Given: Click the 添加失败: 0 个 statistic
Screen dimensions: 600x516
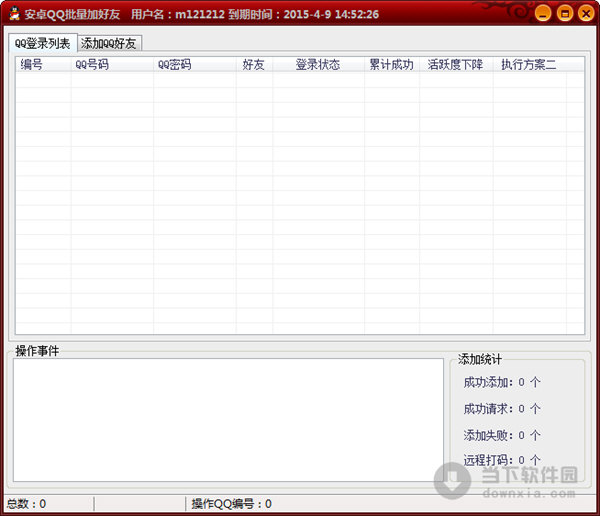Looking at the screenshot, I should (502, 435).
